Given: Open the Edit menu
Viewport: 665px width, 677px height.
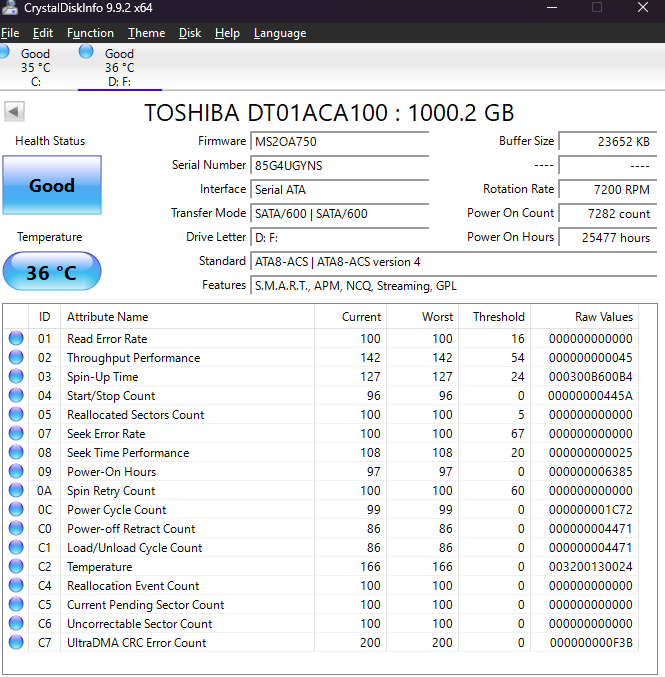Looking at the screenshot, I should tap(43, 33).
